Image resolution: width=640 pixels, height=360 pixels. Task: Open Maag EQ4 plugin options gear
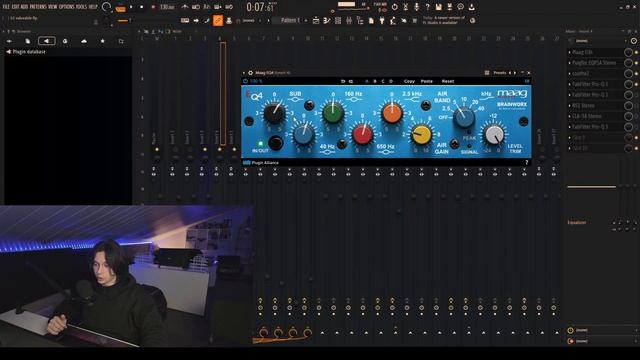coord(251,73)
